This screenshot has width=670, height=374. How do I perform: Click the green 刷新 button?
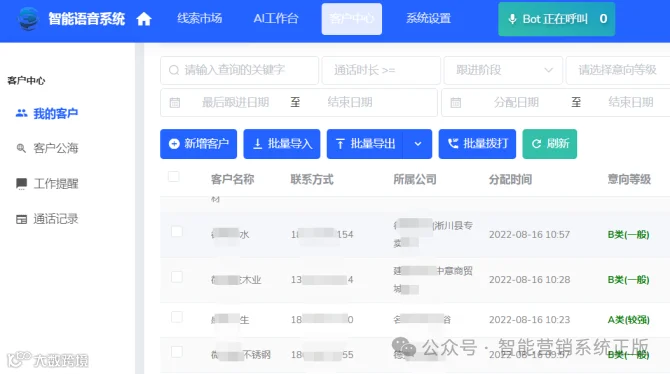point(550,144)
